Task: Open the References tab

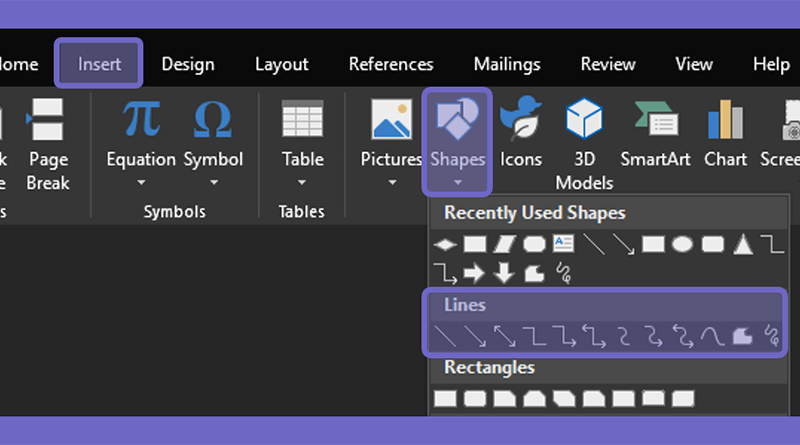Action: pyautogui.click(x=391, y=64)
